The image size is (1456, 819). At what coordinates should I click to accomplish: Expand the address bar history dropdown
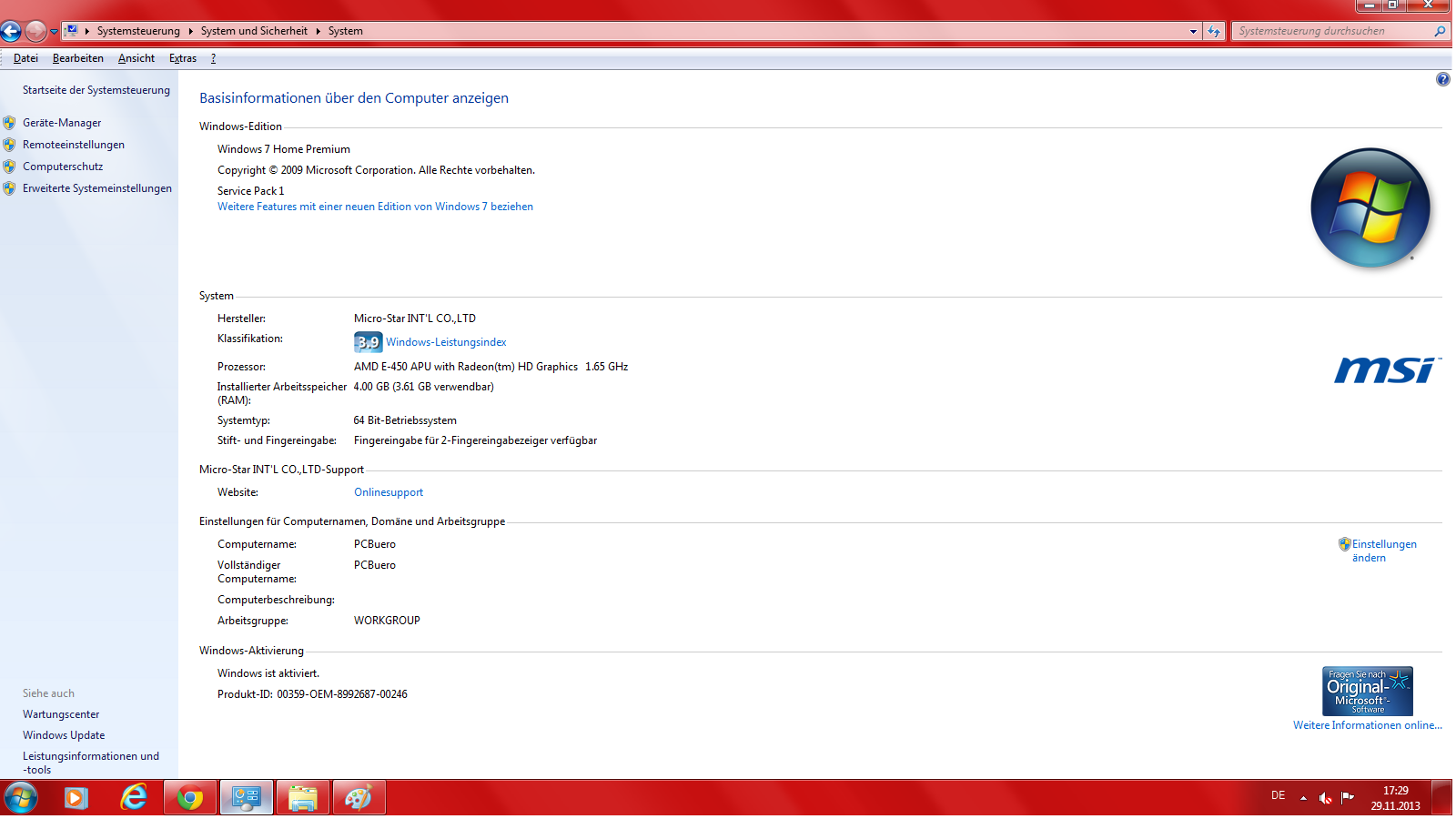(1193, 30)
